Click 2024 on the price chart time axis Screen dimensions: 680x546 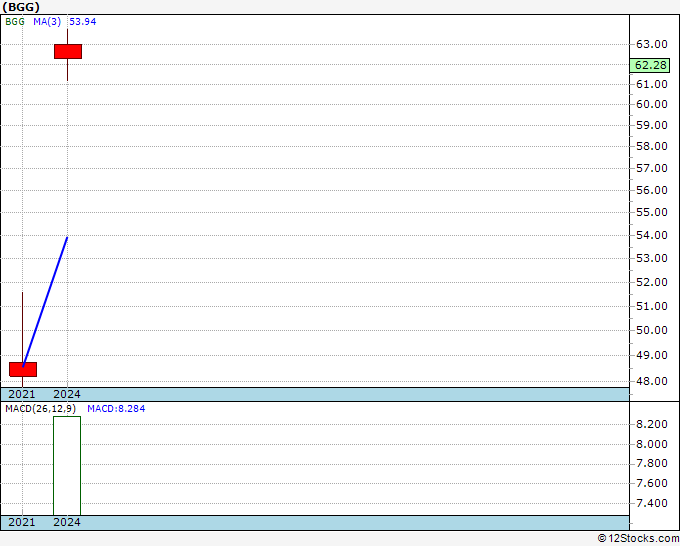pos(67,394)
